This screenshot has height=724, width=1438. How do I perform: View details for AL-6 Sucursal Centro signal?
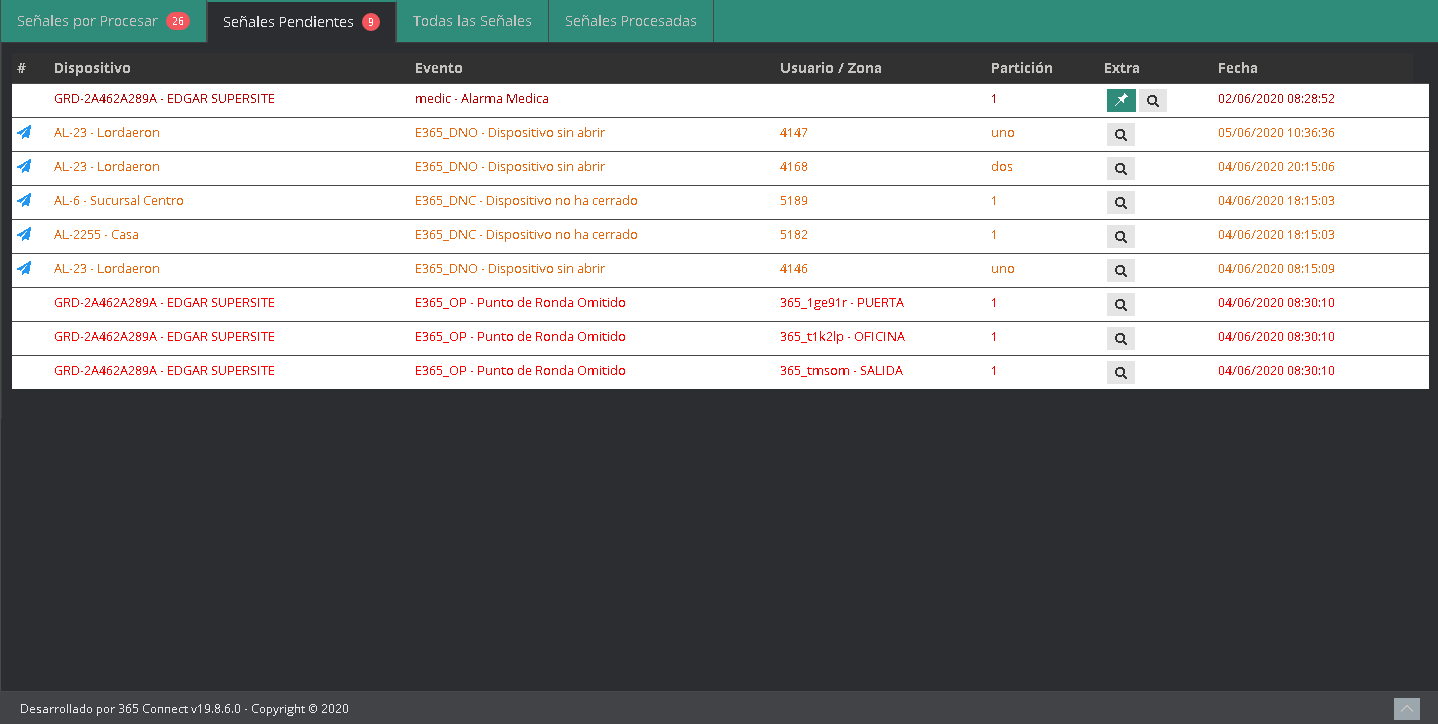pos(1121,202)
